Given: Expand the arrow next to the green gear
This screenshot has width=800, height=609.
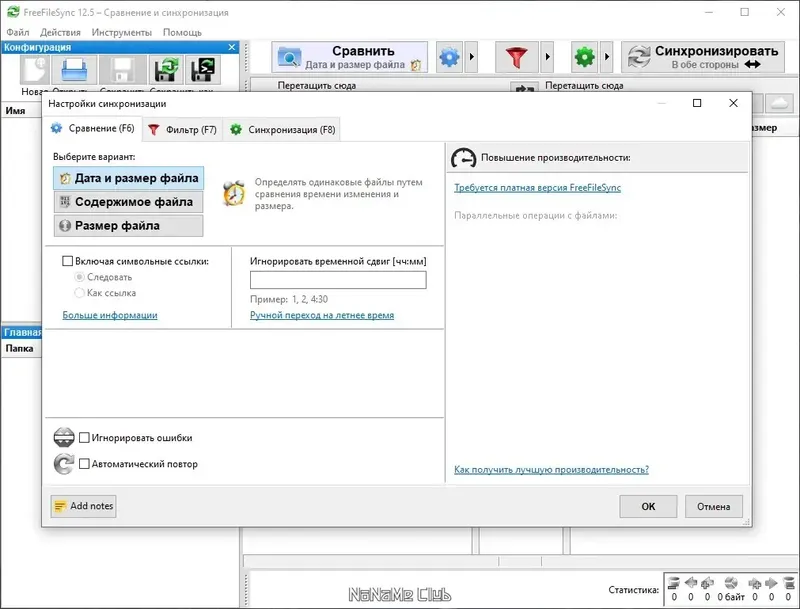Looking at the screenshot, I should [x=607, y=57].
